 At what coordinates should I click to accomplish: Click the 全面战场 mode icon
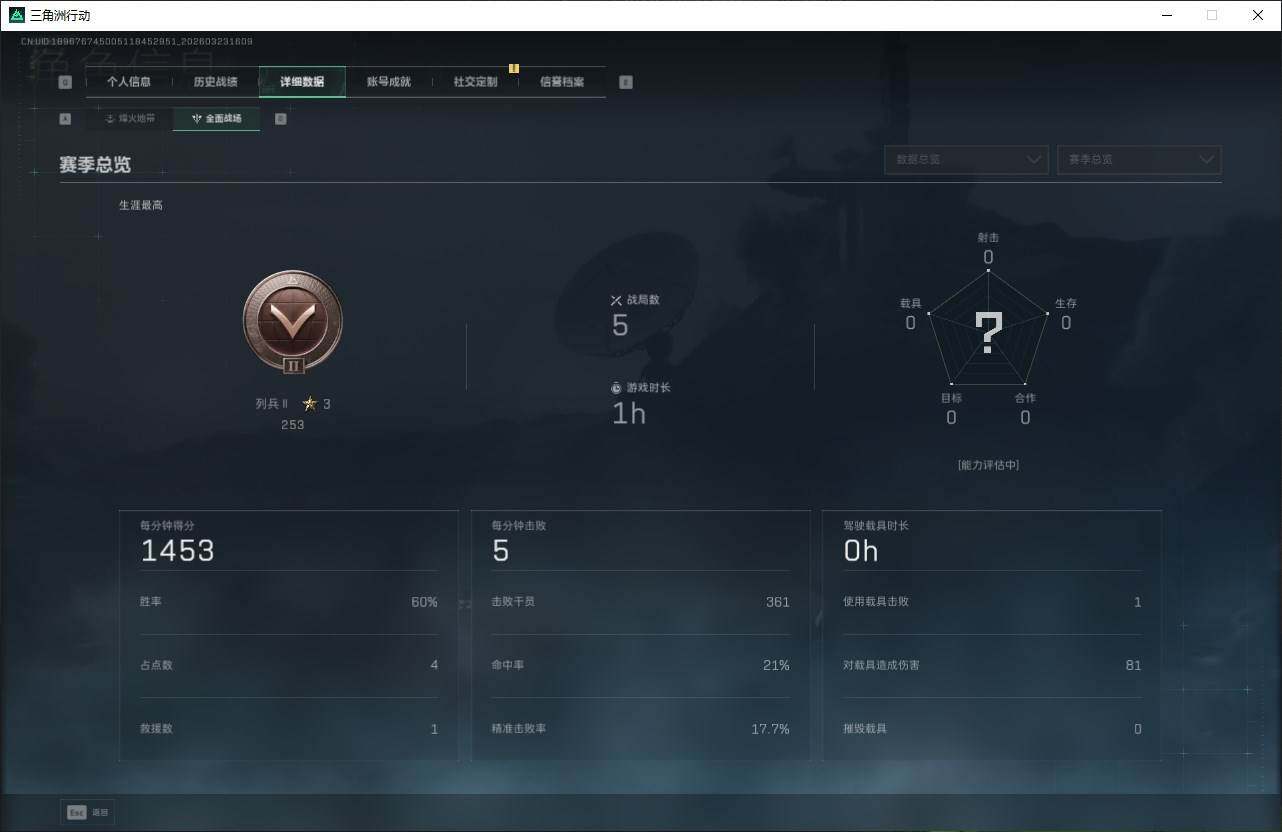[x=197, y=119]
